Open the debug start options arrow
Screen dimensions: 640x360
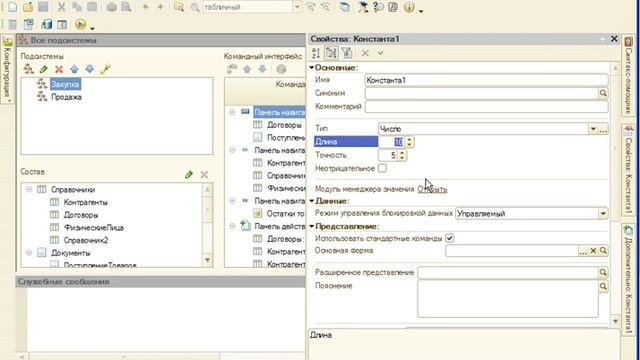tap(93, 28)
